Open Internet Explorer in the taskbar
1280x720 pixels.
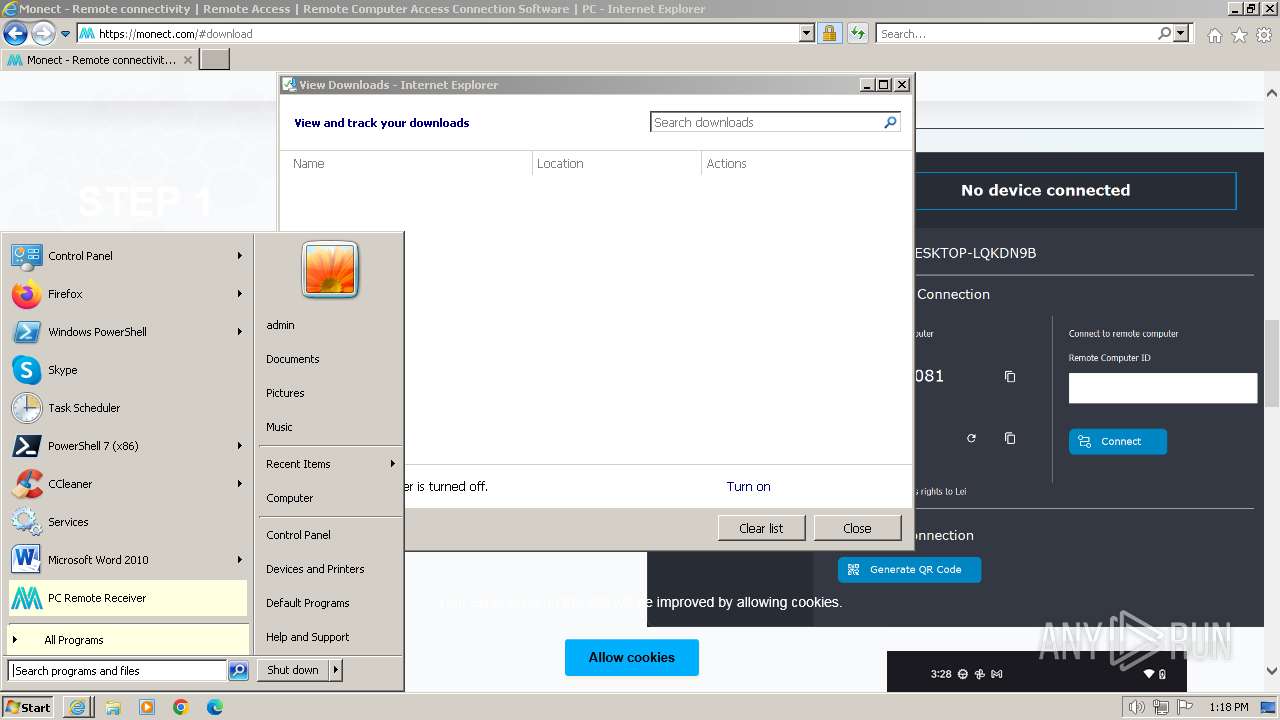tap(77, 707)
